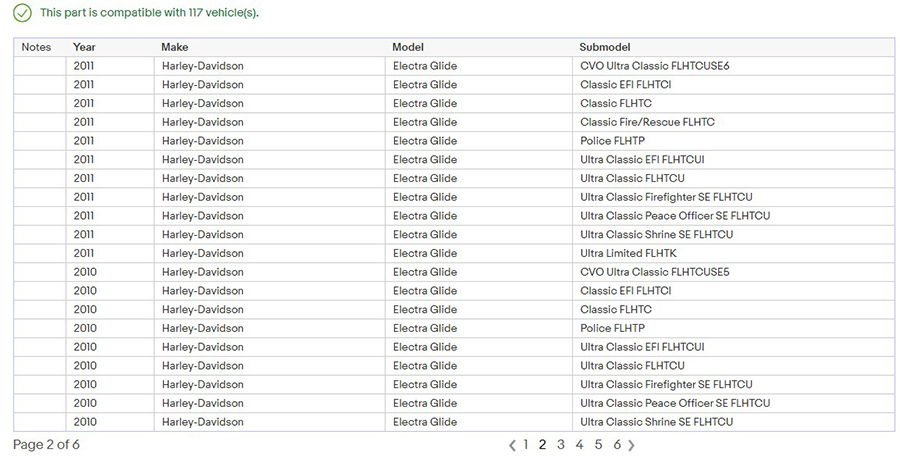Click 2010 Ultra Classic EFI FLHTCUI submodel
The image size is (900, 456).
[642, 347]
